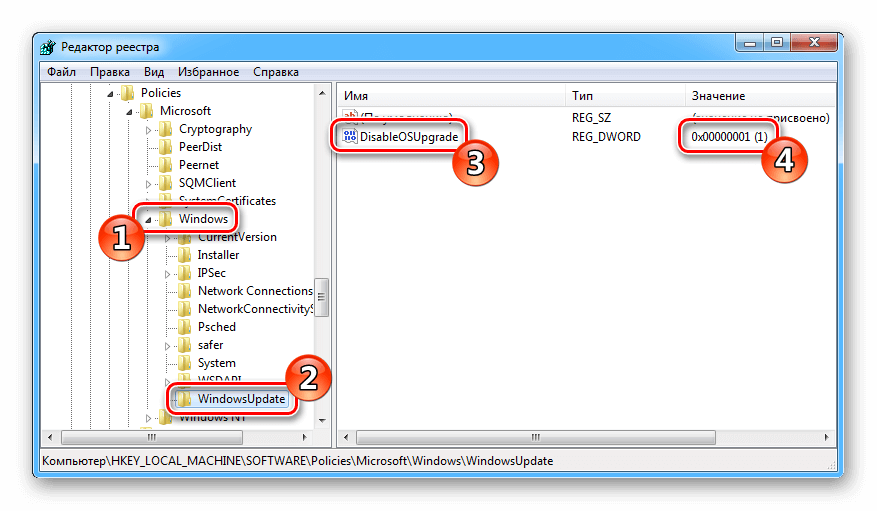
Task: Click the tree pane scroll up arrow
Action: click(322, 93)
